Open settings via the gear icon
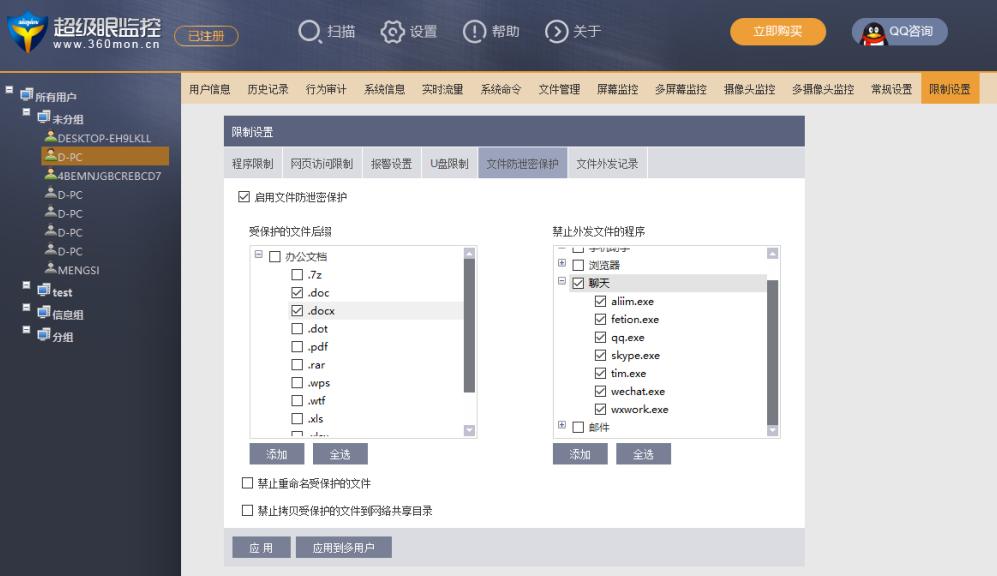This screenshot has width=997, height=576. click(394, 32)
